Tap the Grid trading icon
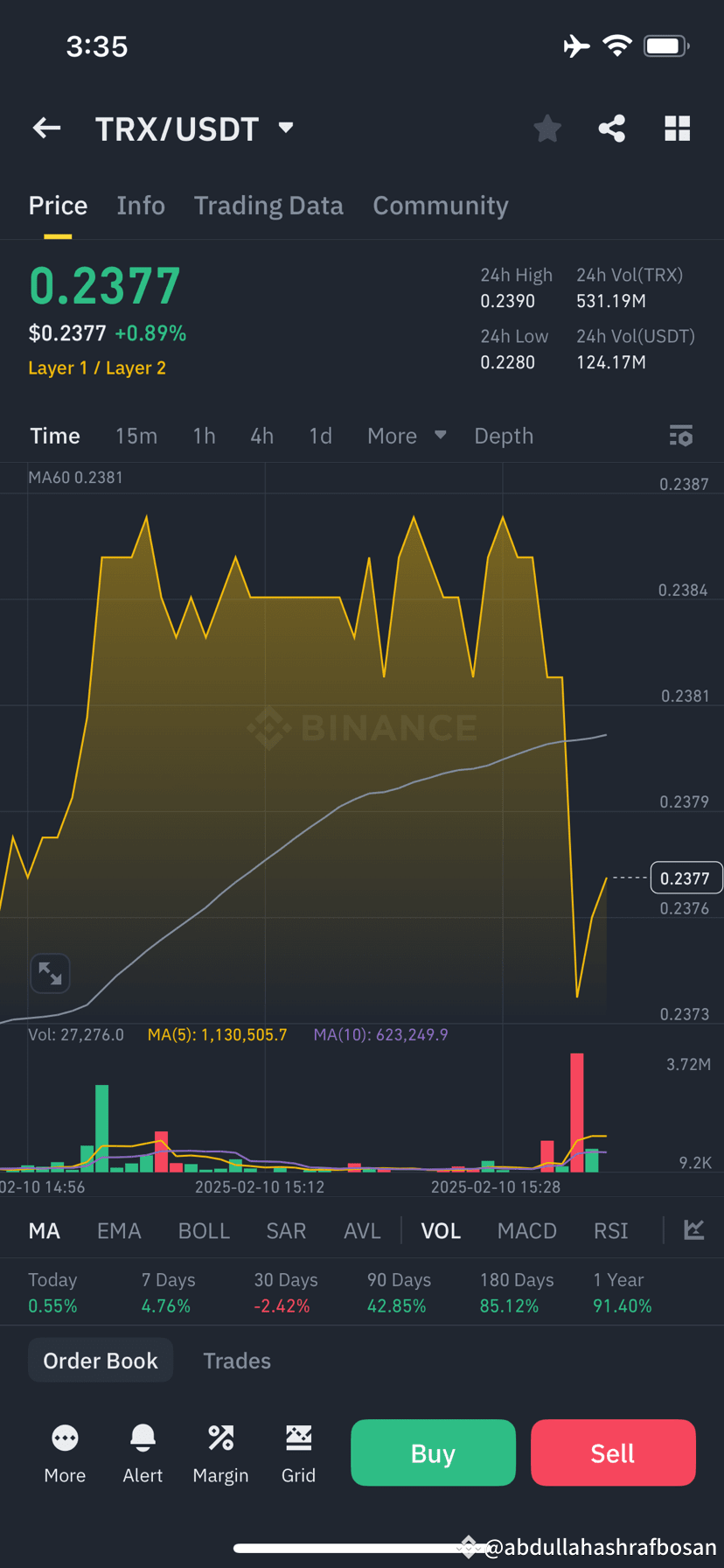This screenshot has height=1568, width=724. [298, 1438]
